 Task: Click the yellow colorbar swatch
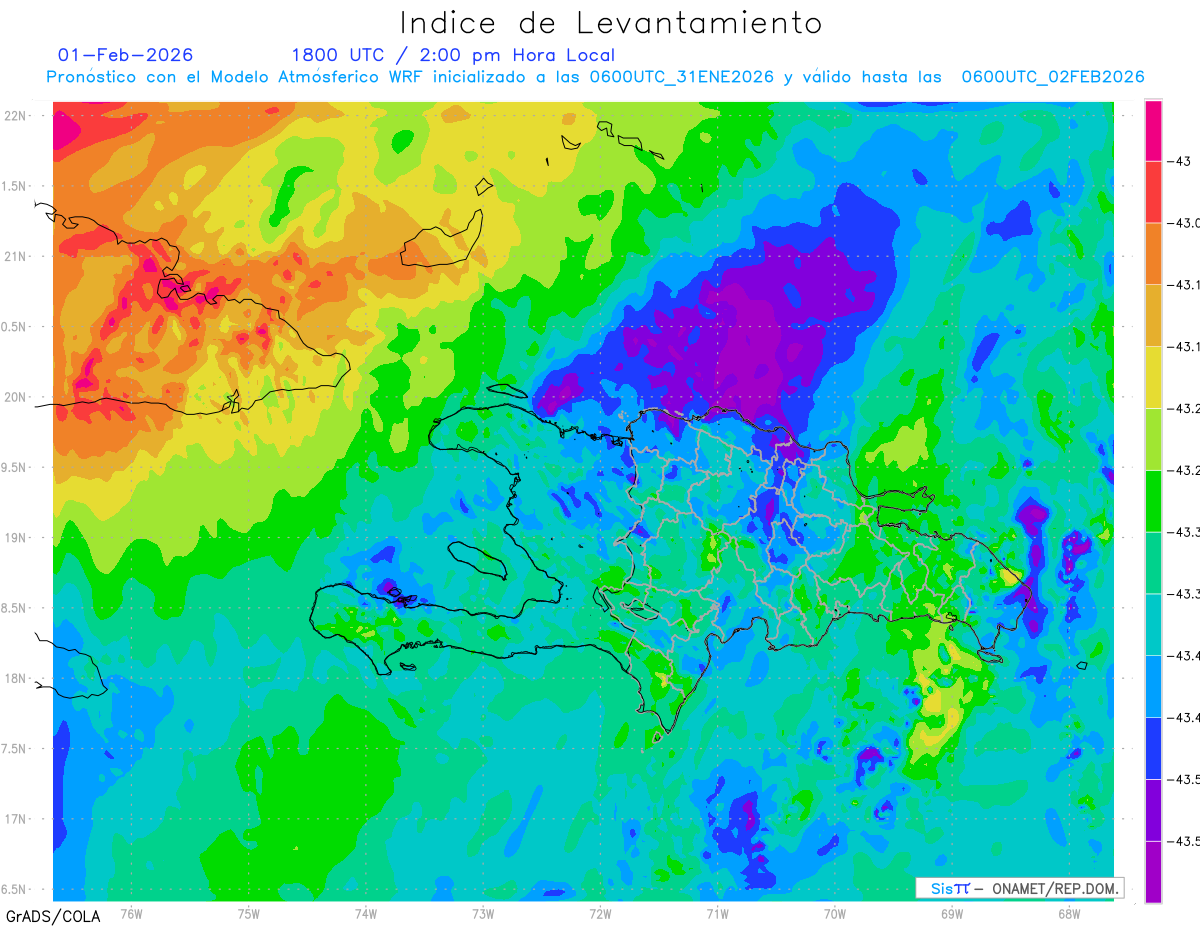pos(1153,378)
